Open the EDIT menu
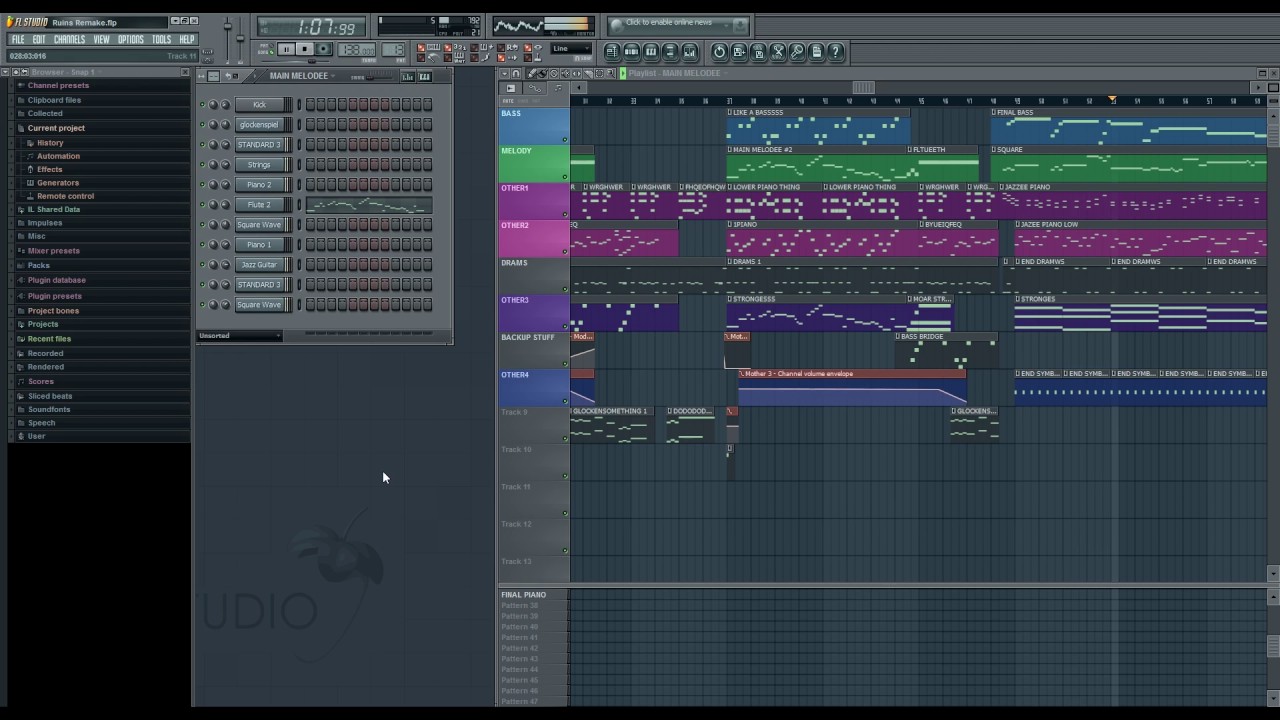The image size is (1280, 720). pos(39,40)
